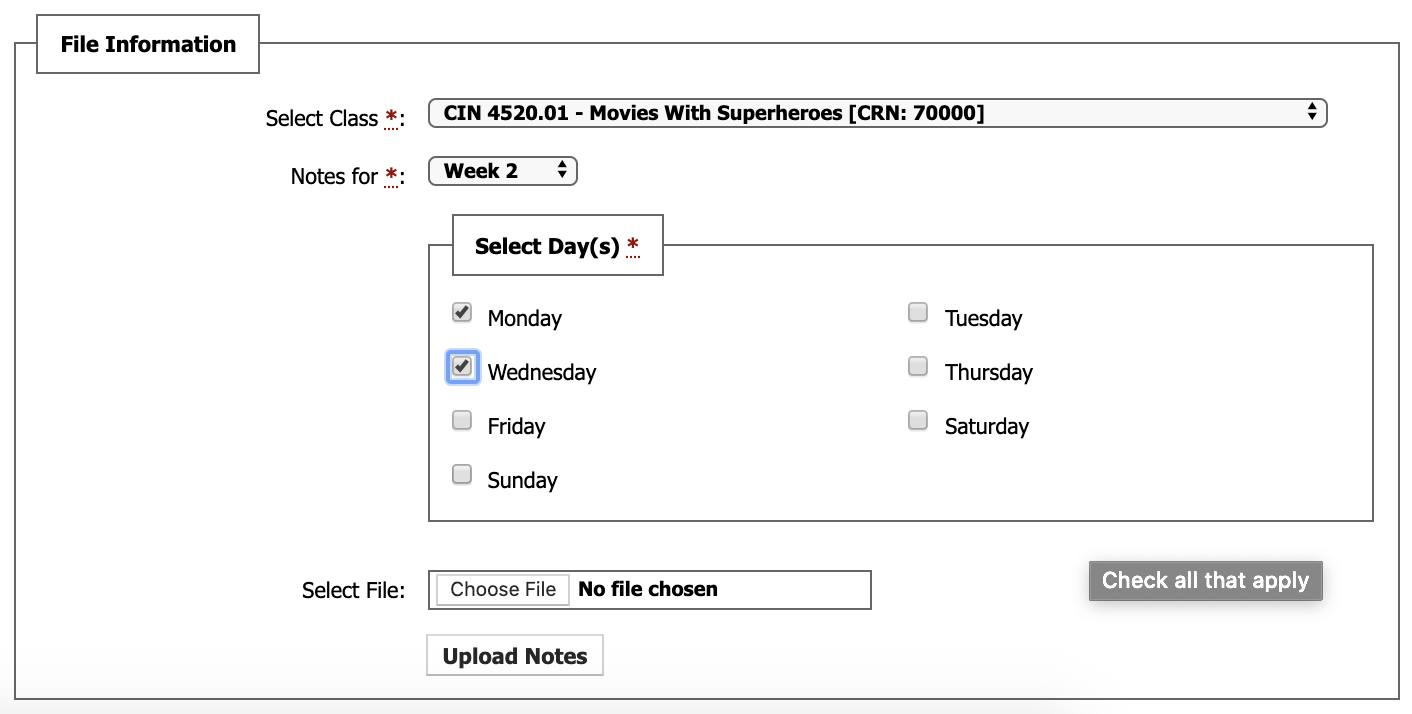The height and width of the screenshot is (714, 1412).
Task: Click the No file chosen file field
Action: click(647, 590)
